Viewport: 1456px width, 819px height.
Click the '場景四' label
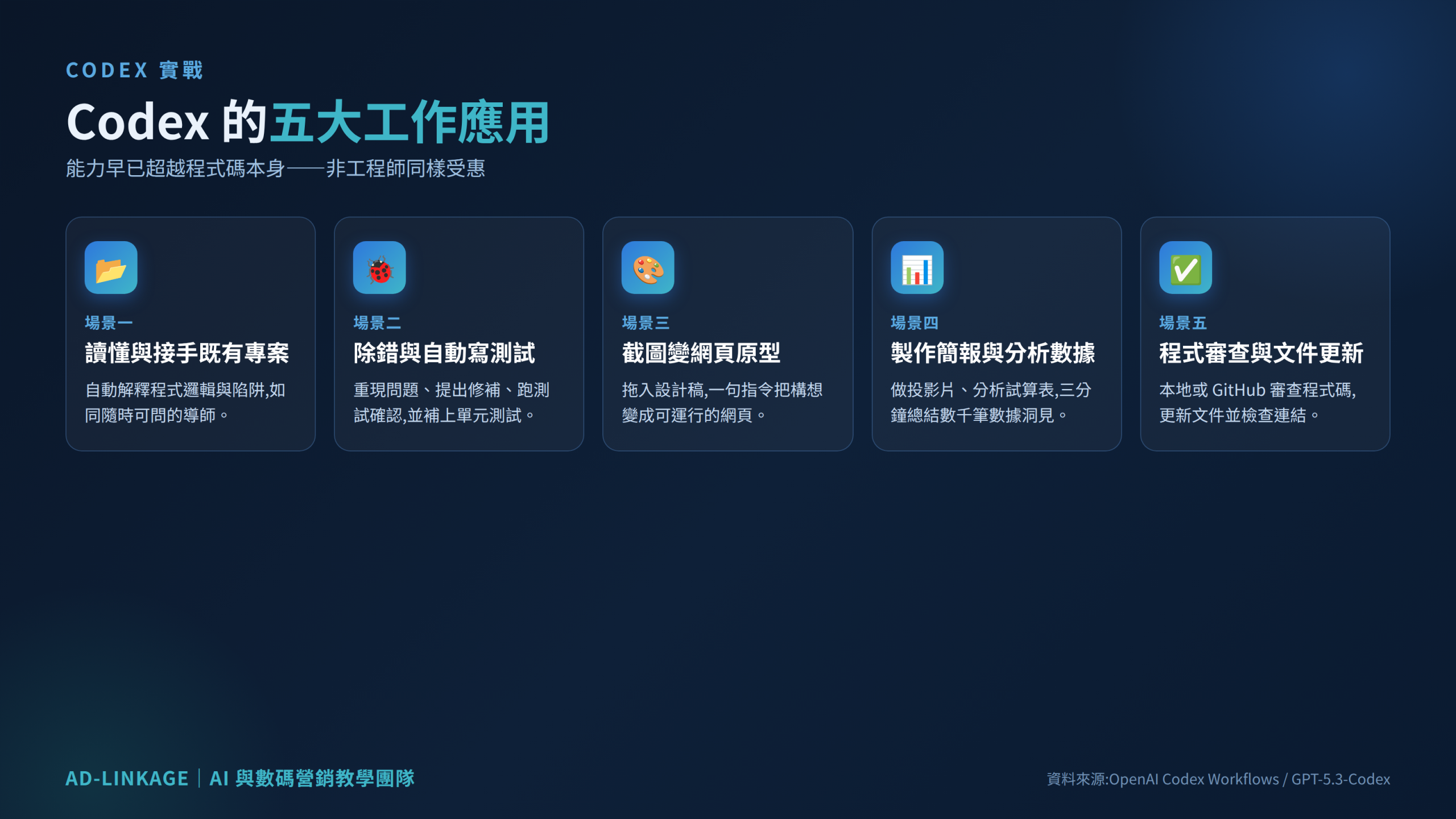coord(914,323)
